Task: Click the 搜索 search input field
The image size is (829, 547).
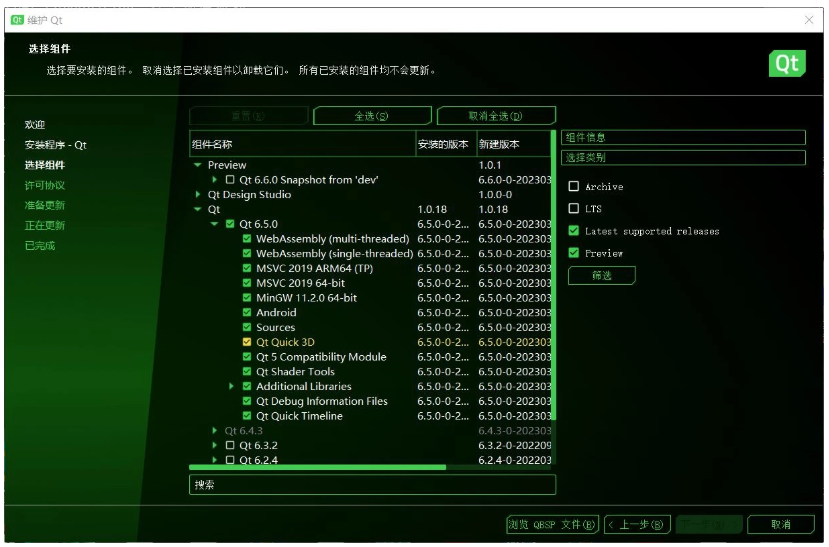Action: (372, 484)
